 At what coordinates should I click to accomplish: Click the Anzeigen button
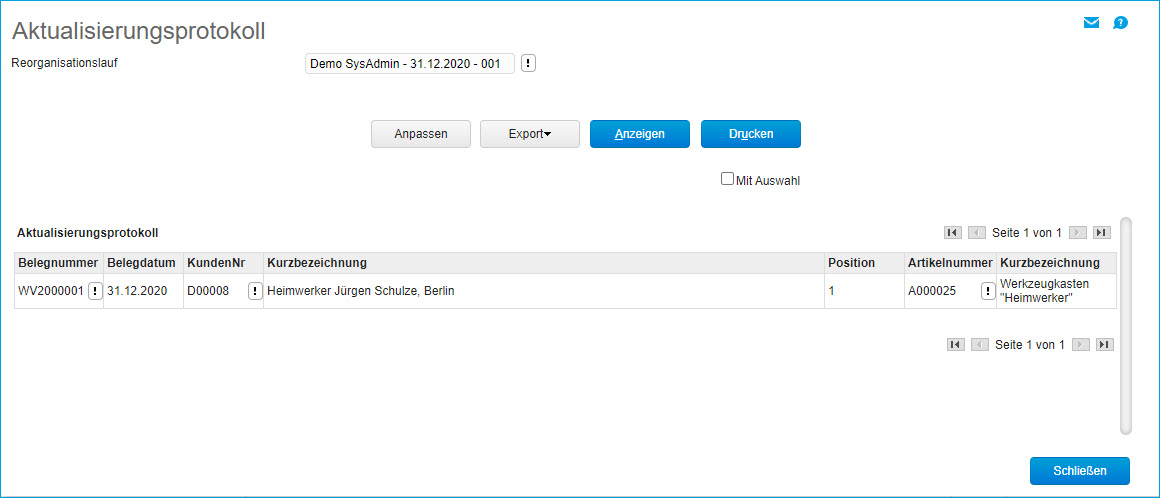coord(640,134)
